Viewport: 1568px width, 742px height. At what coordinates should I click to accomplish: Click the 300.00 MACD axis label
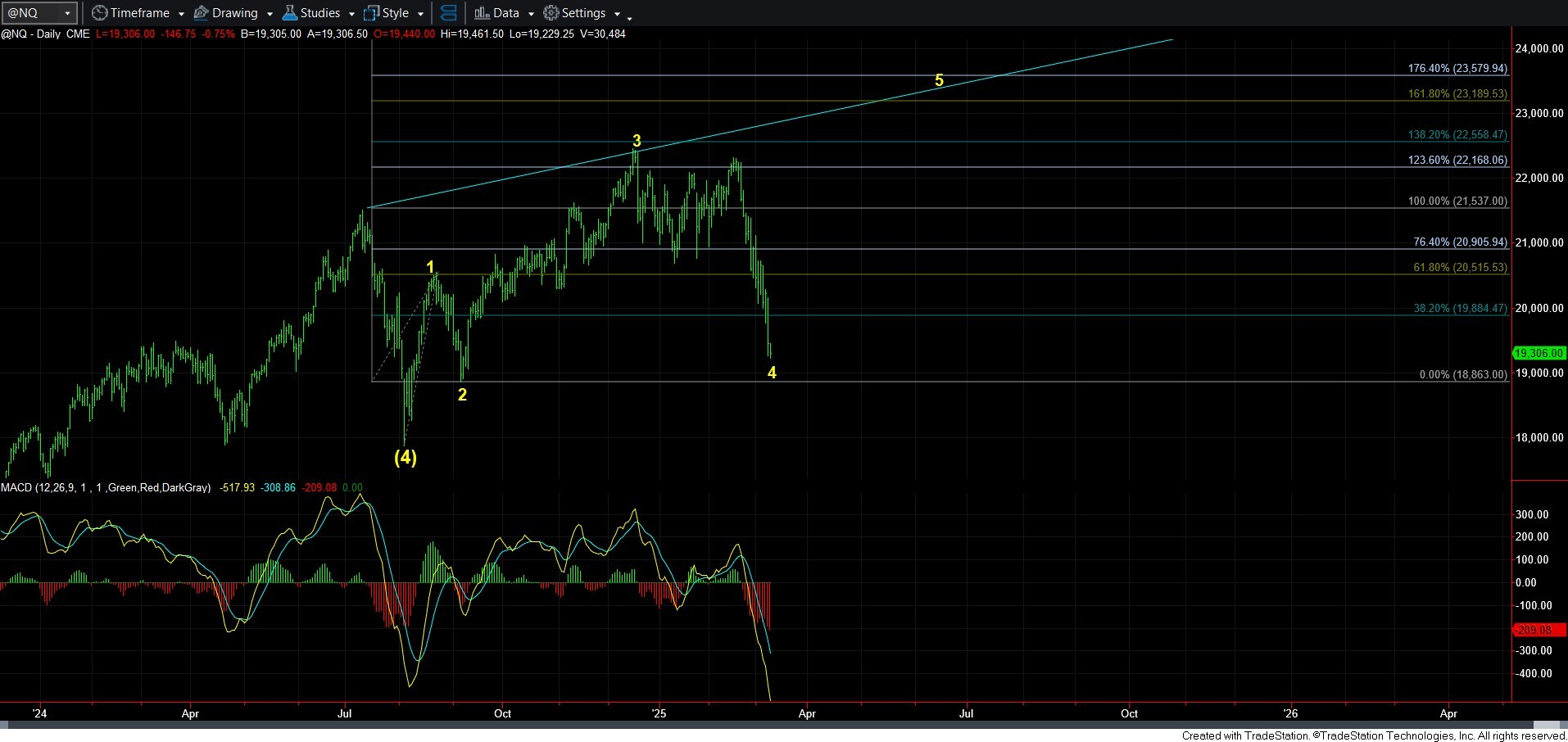[1532, 514]
